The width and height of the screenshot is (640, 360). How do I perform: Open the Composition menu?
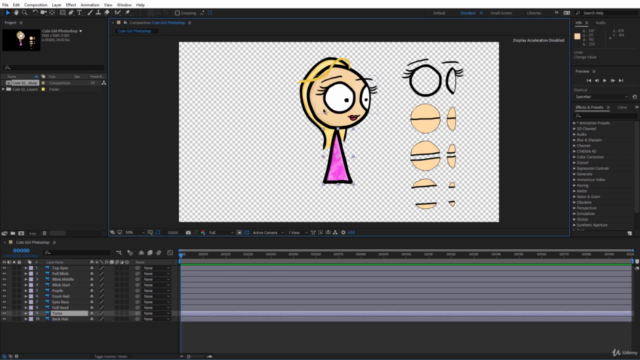36,5
